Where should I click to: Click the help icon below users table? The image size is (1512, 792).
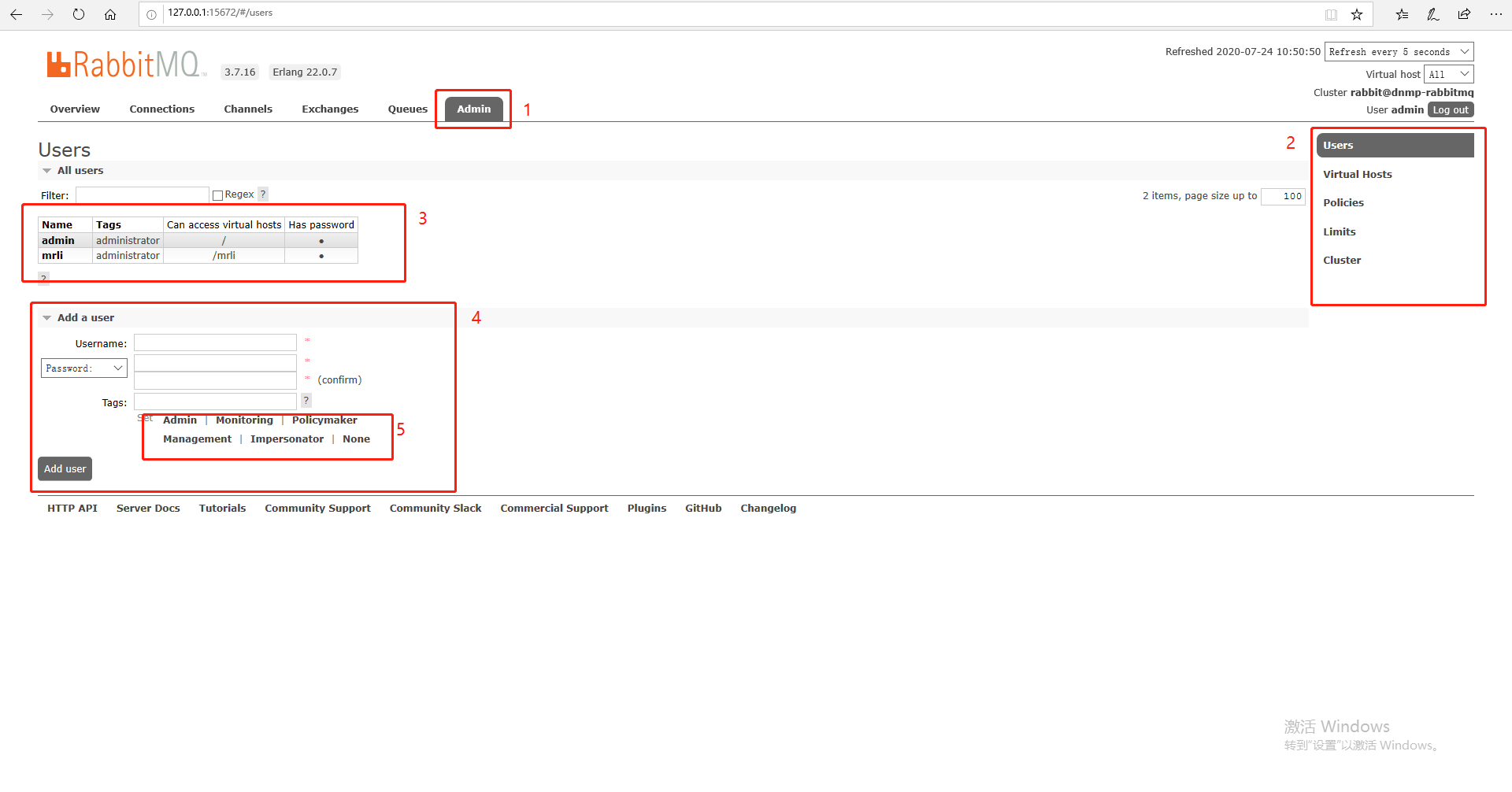click(43, 278)
